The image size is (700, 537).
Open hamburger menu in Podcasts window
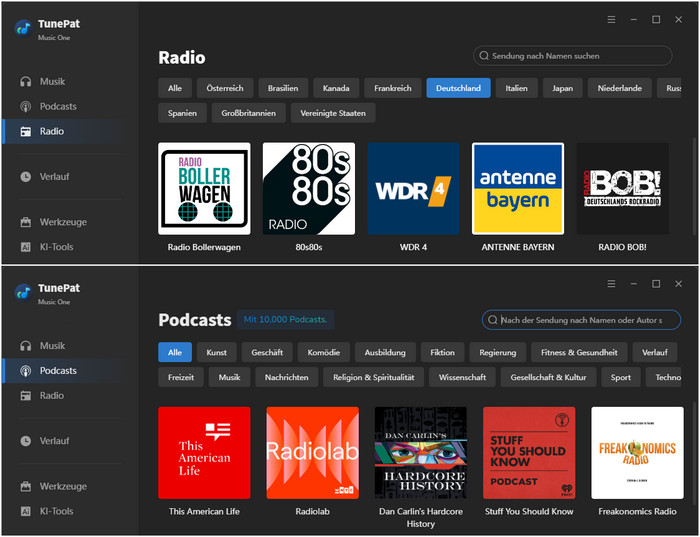611,284
